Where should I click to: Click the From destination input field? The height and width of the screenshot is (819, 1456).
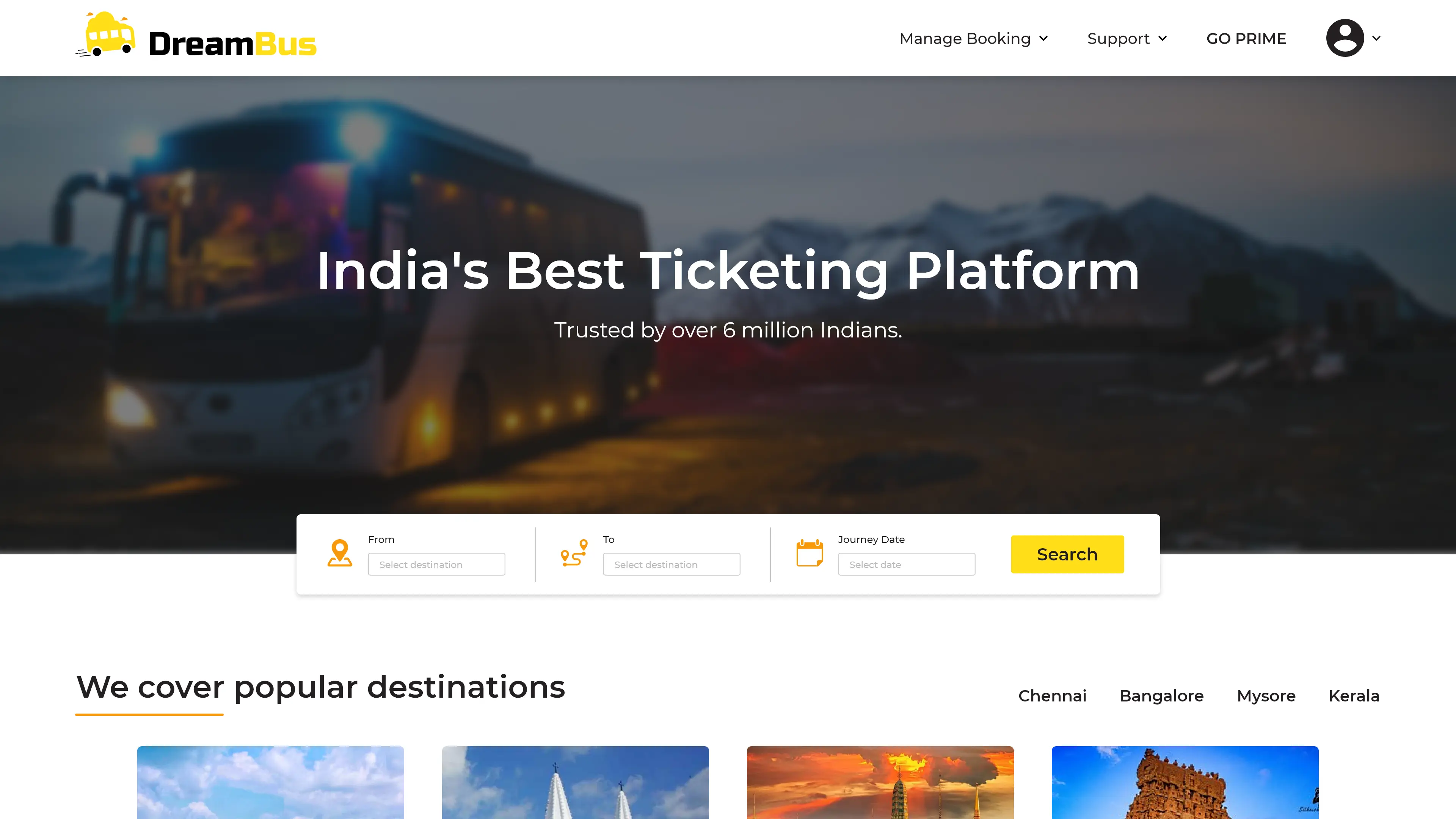click(x=436, y=564)
